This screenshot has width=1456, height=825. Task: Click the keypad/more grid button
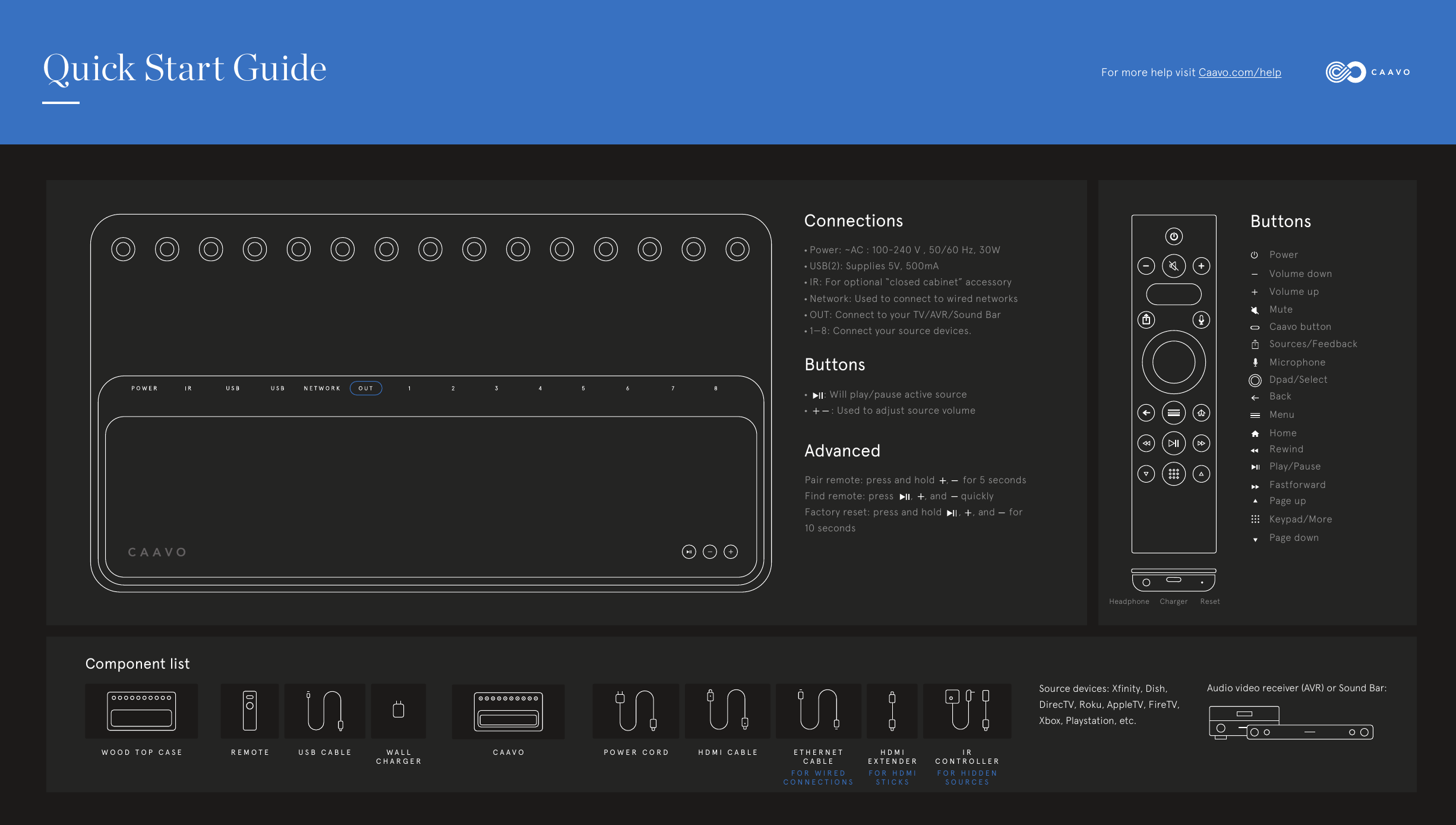tap(1173, 474)
